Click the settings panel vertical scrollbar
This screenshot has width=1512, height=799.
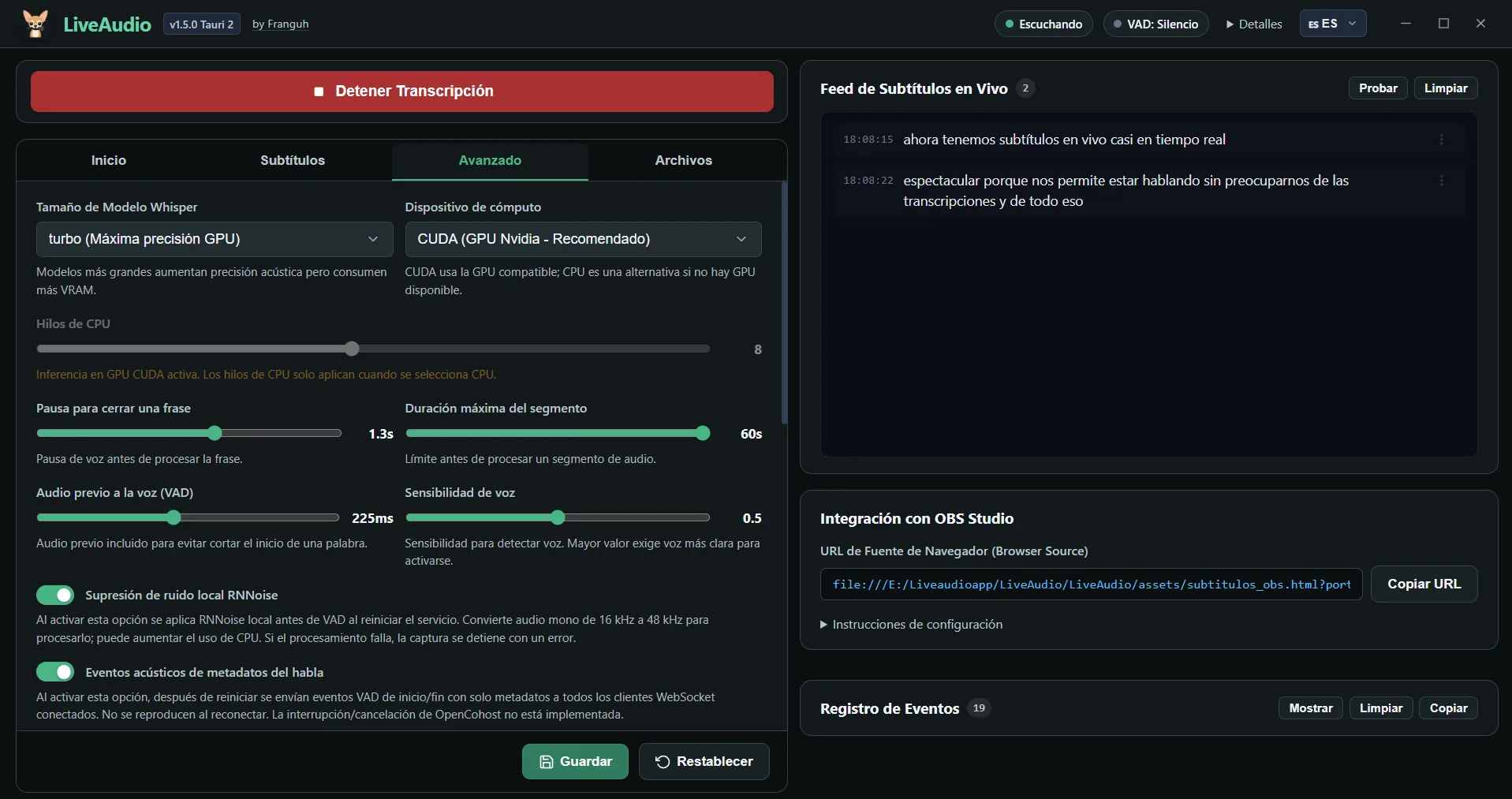(784, 304)
